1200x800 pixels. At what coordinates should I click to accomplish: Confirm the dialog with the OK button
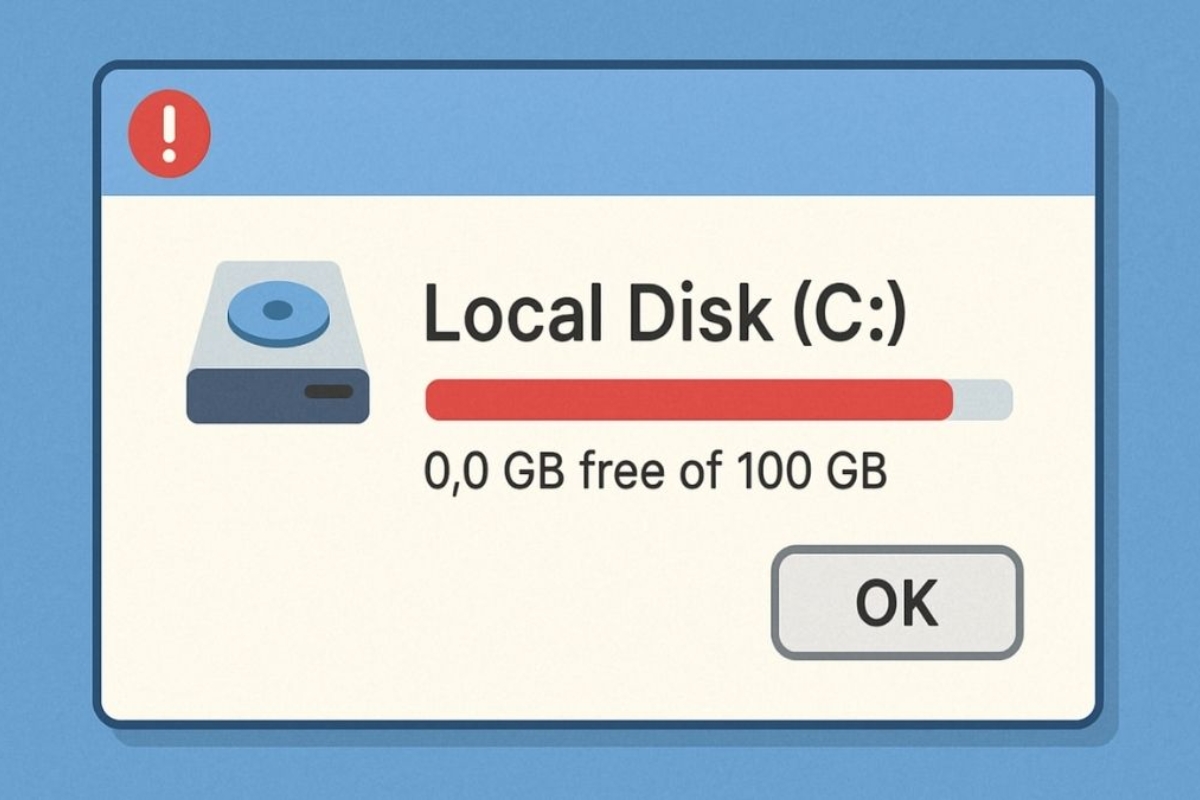[897, 602]
